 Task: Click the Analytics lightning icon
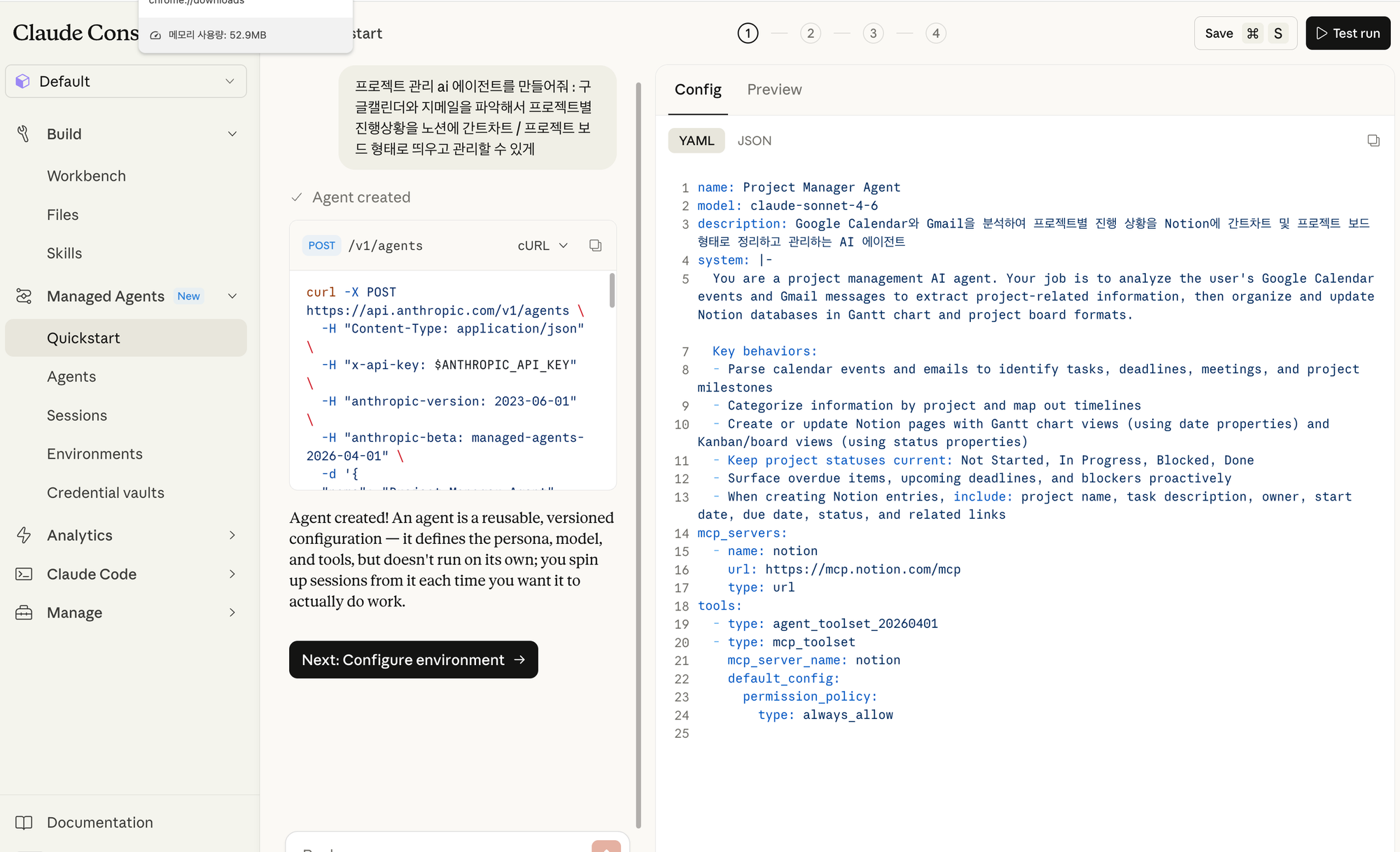[x=23, y=536]
